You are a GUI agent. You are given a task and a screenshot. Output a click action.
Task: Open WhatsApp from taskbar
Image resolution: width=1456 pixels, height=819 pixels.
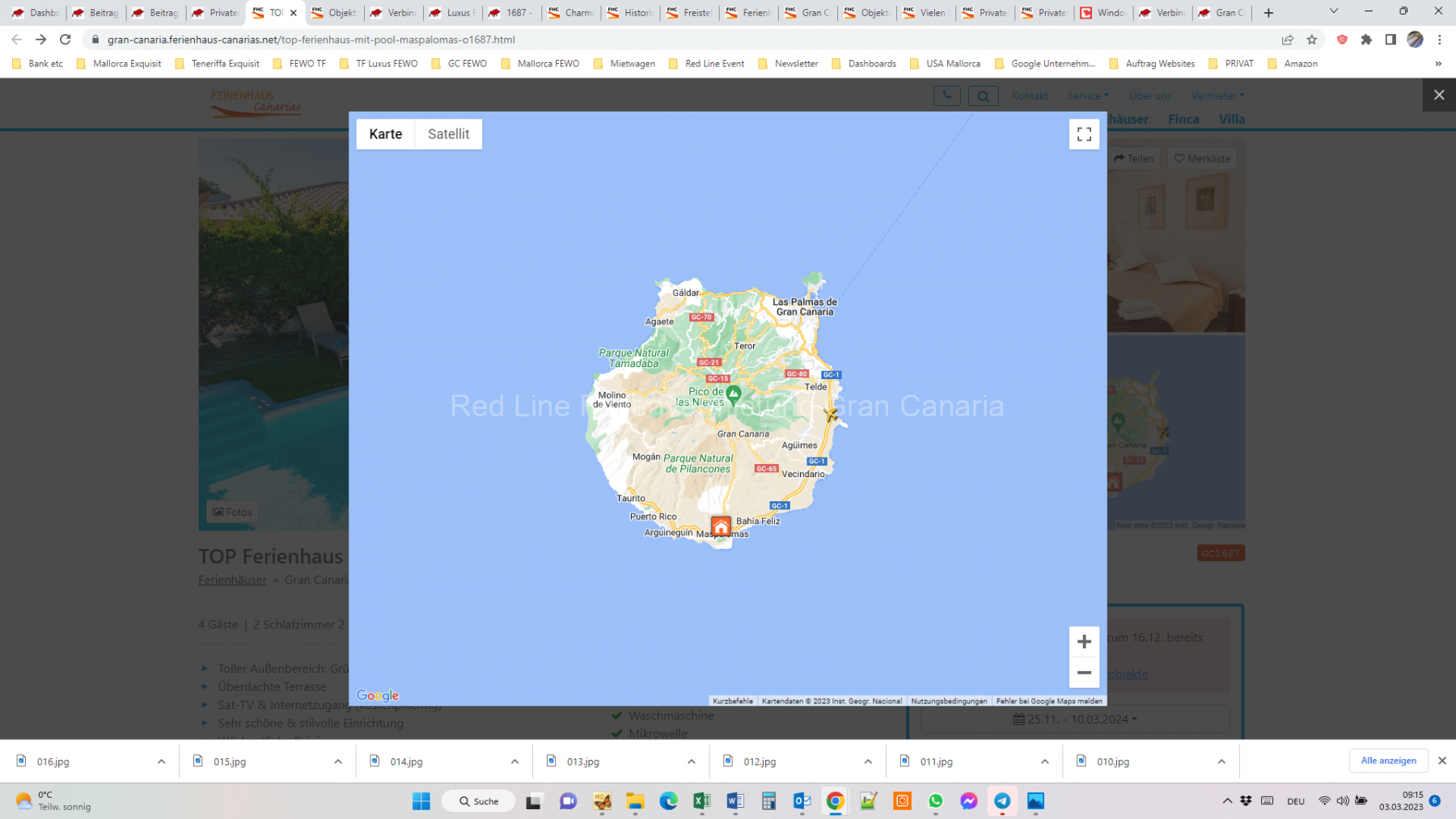click(936, 801)
